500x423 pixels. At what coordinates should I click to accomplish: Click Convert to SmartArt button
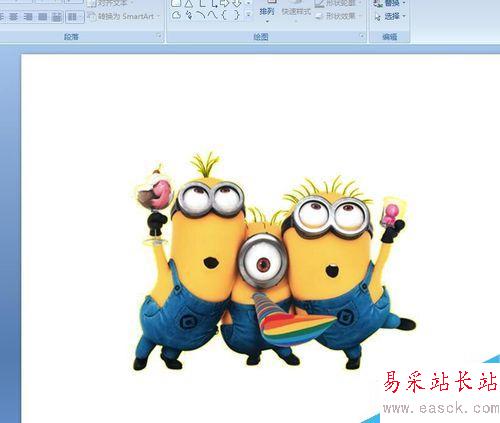point(124,16)
